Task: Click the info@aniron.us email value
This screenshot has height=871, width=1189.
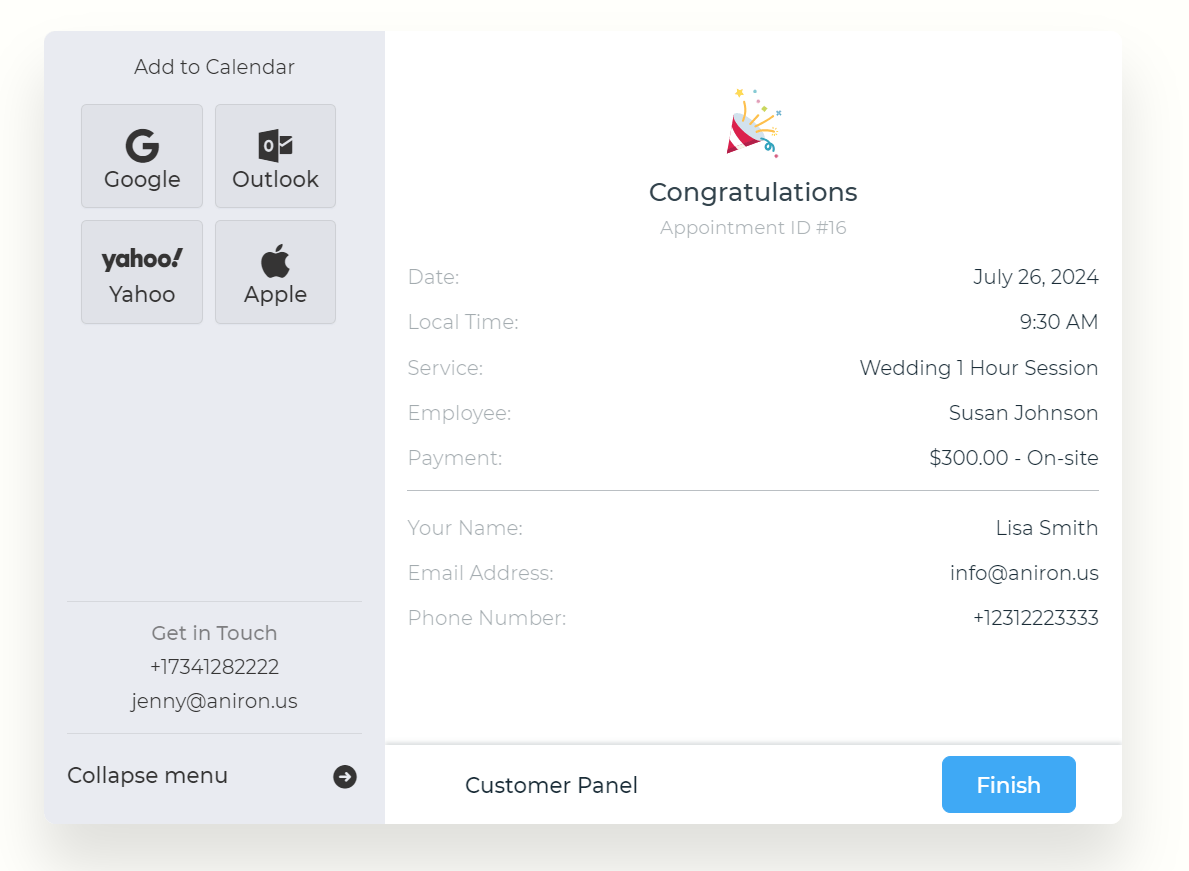Action: (1024, 573)
